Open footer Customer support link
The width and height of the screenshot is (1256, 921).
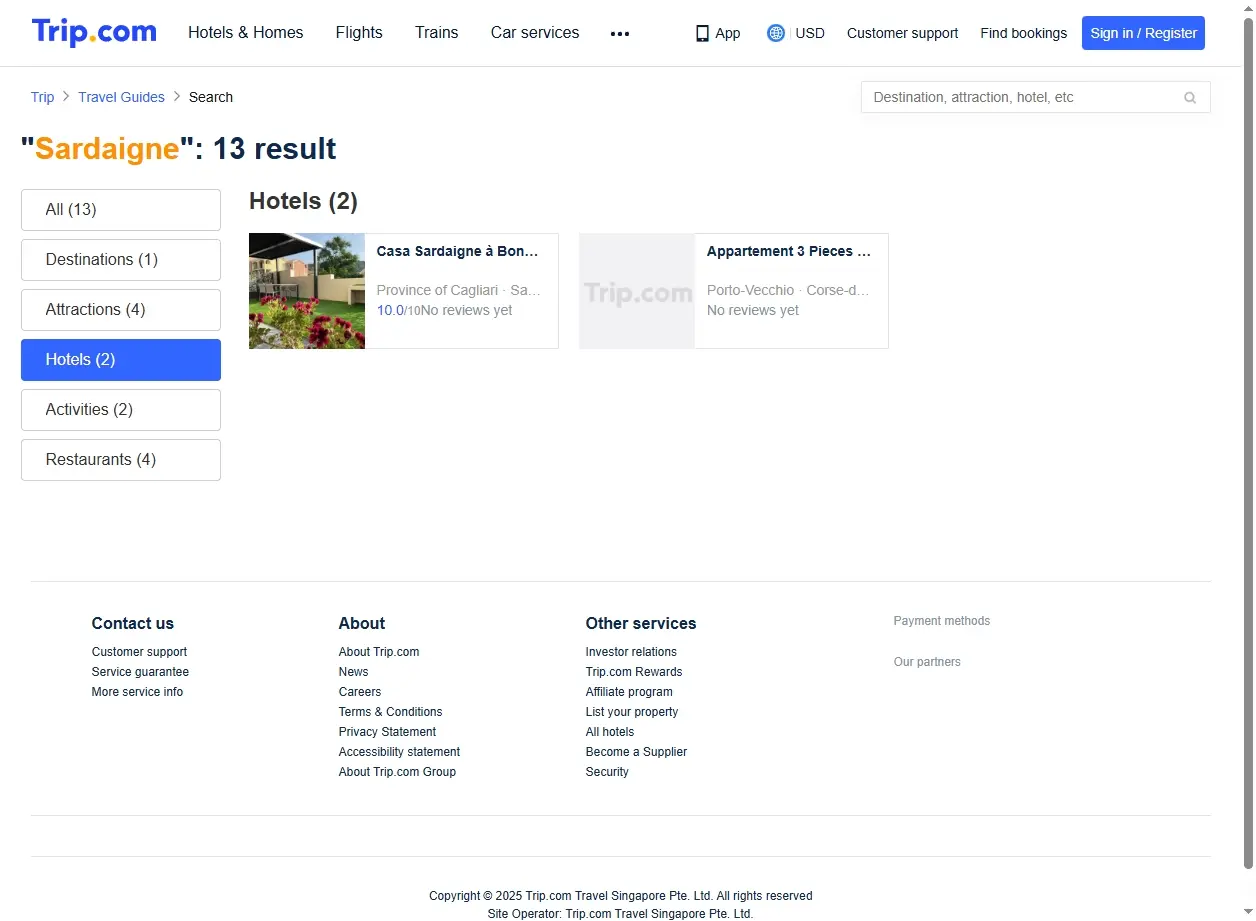pos(139,652)
